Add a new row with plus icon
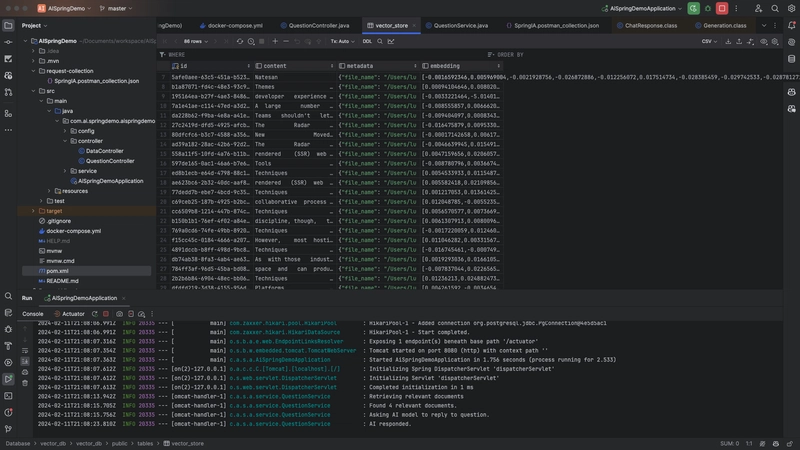The height and width of the screenshot is (450, 800). point(276,41)
